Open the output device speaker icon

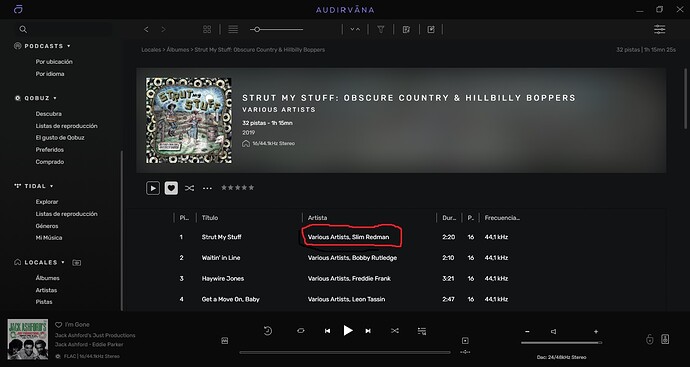tap(665, 339)
